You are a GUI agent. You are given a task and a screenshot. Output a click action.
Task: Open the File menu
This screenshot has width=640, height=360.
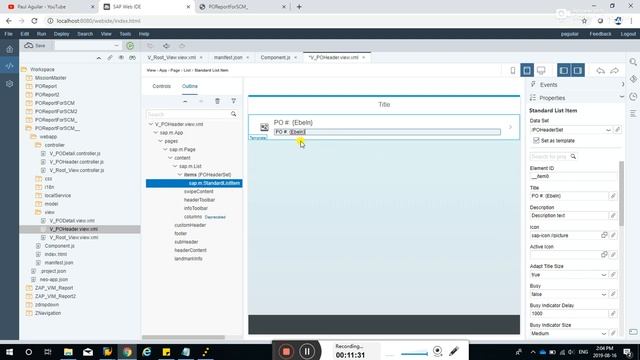pos(8,34)
